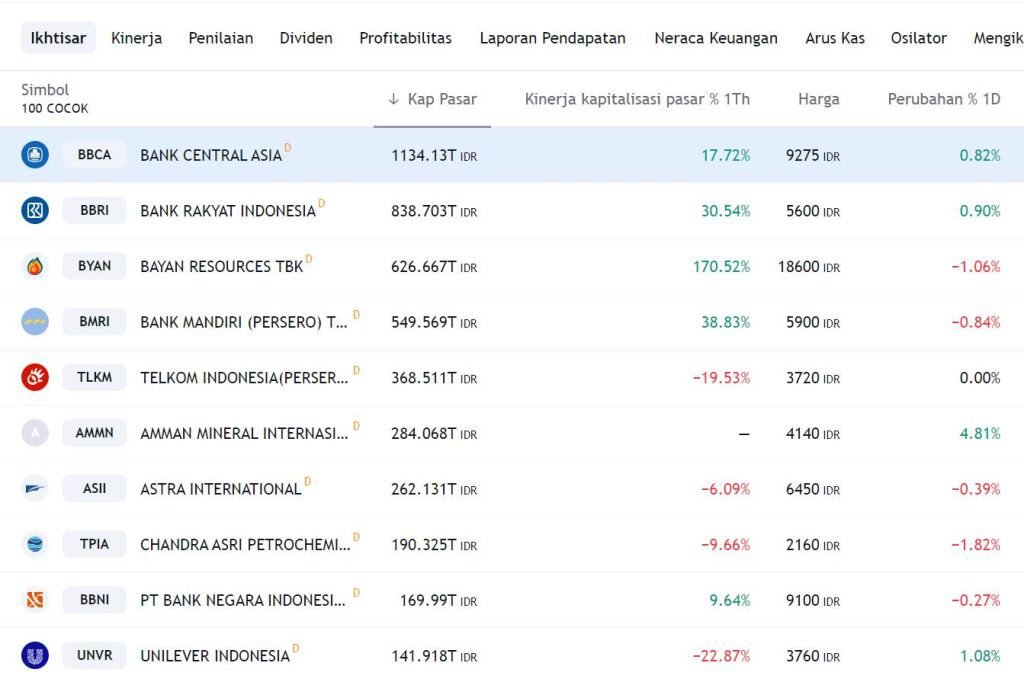This screenshot has width=1024, height=682.
Task: Click the Astra International logo icon
Action: pyautogui.click(x=36, y=488)
